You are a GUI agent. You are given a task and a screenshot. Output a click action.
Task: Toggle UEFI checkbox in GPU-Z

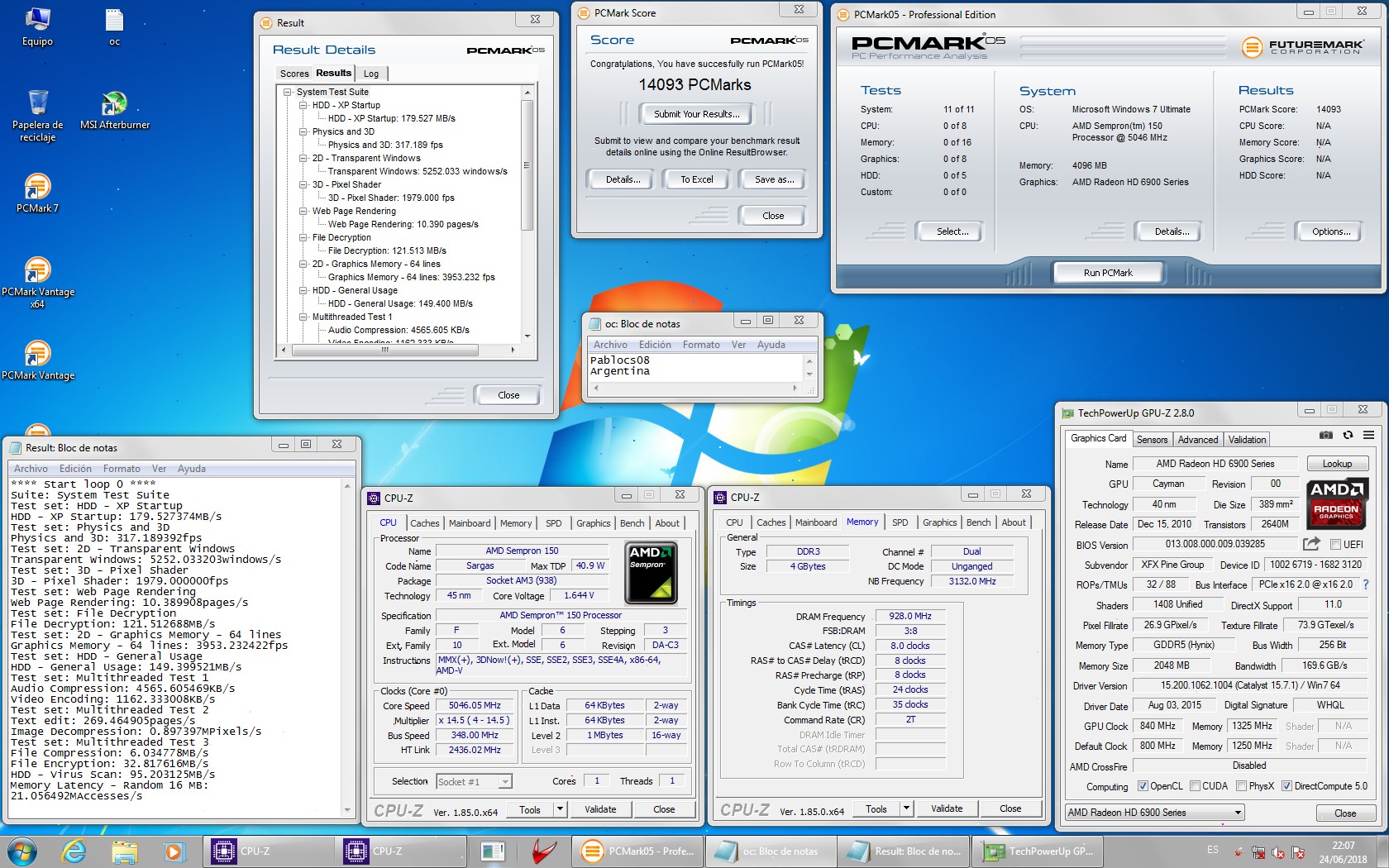click(1334, 544)
